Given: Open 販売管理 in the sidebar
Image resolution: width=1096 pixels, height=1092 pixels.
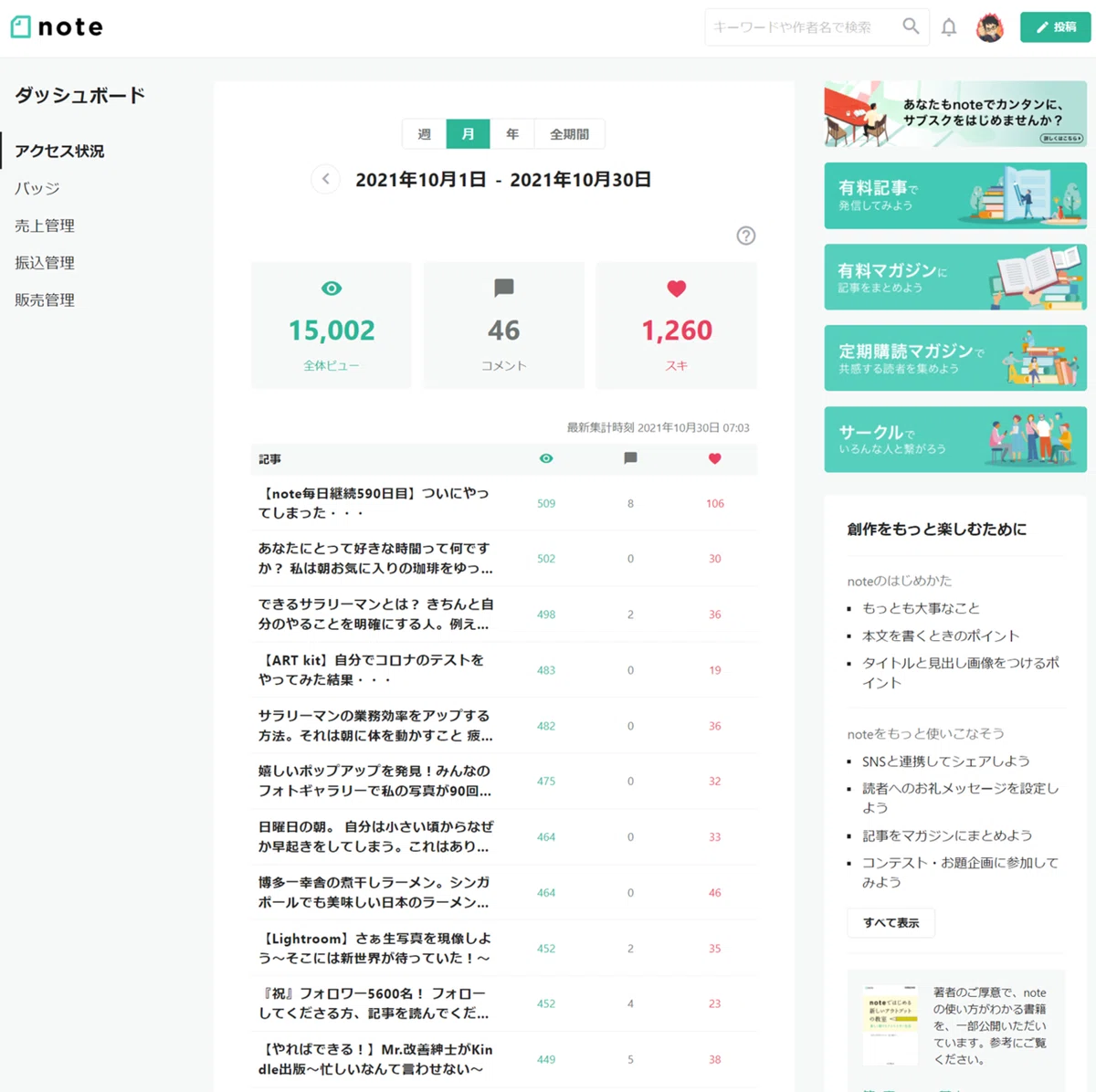Looking at the screenshot, I should 45,299.
